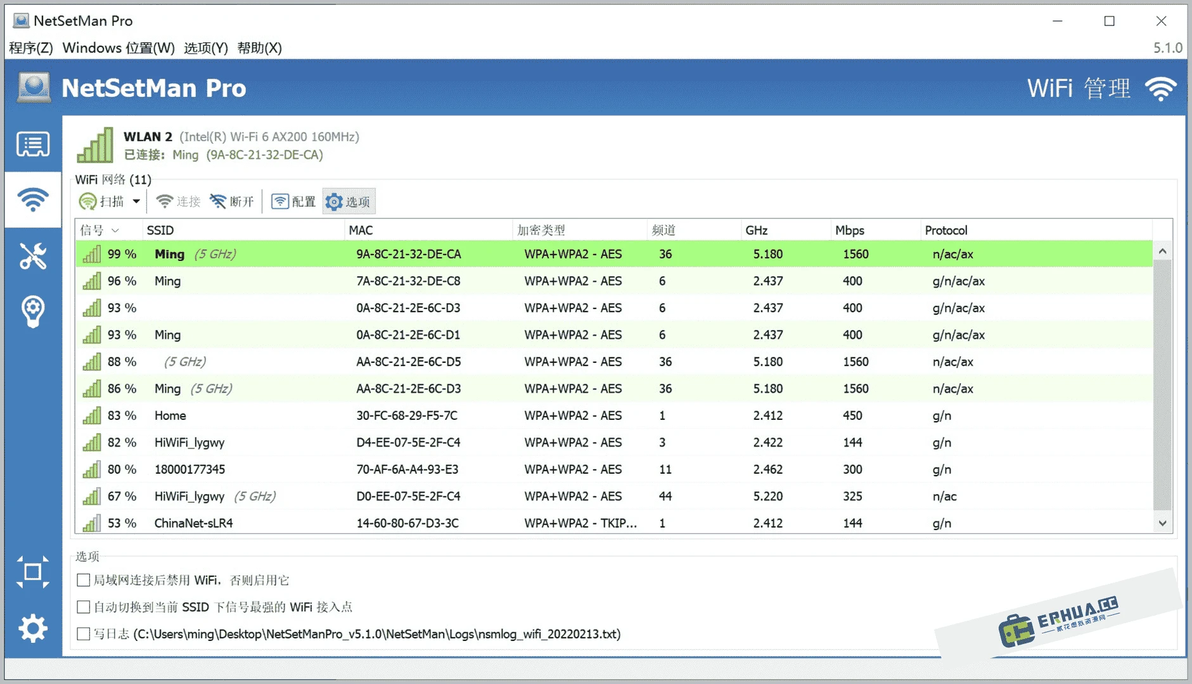Click the lightbulb tips sidebar icon

pyautogui.click(x=33, y=312)
